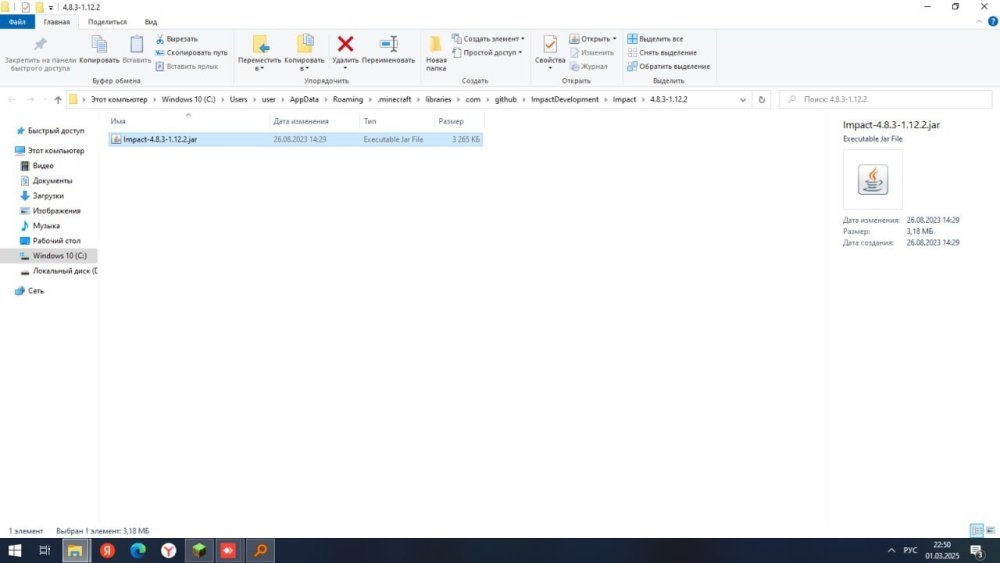Sort by Дата изменения column
Viewport: 1000px width, 563px height.
[x=314, y=121]
